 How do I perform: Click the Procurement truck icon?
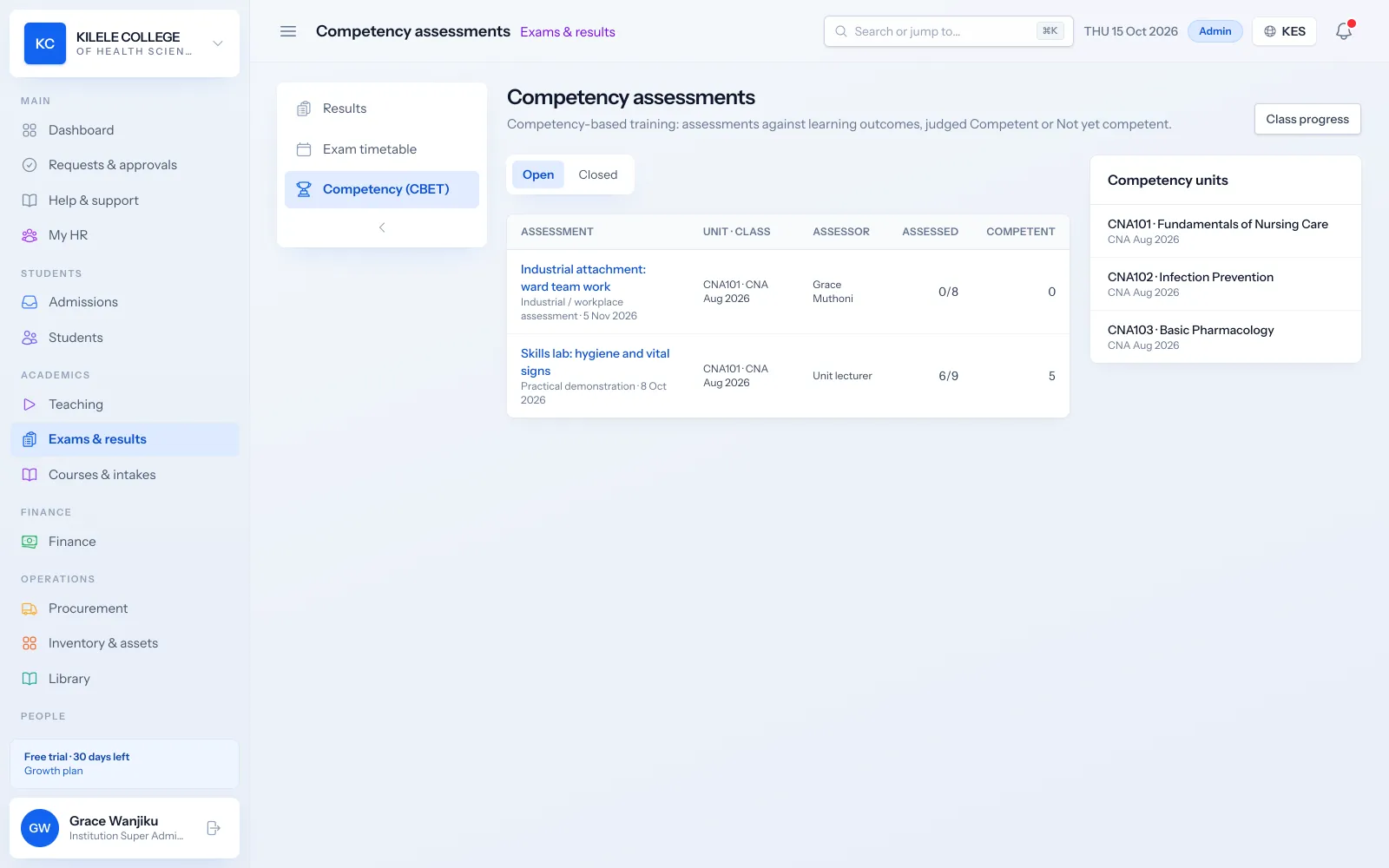click(30, 608)
